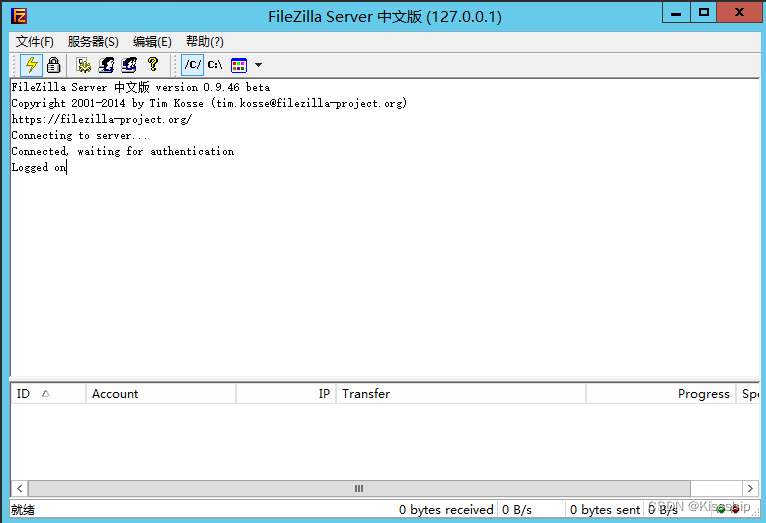Sort connections by ID column
The image size is (766, 523).
click(48, 394)
